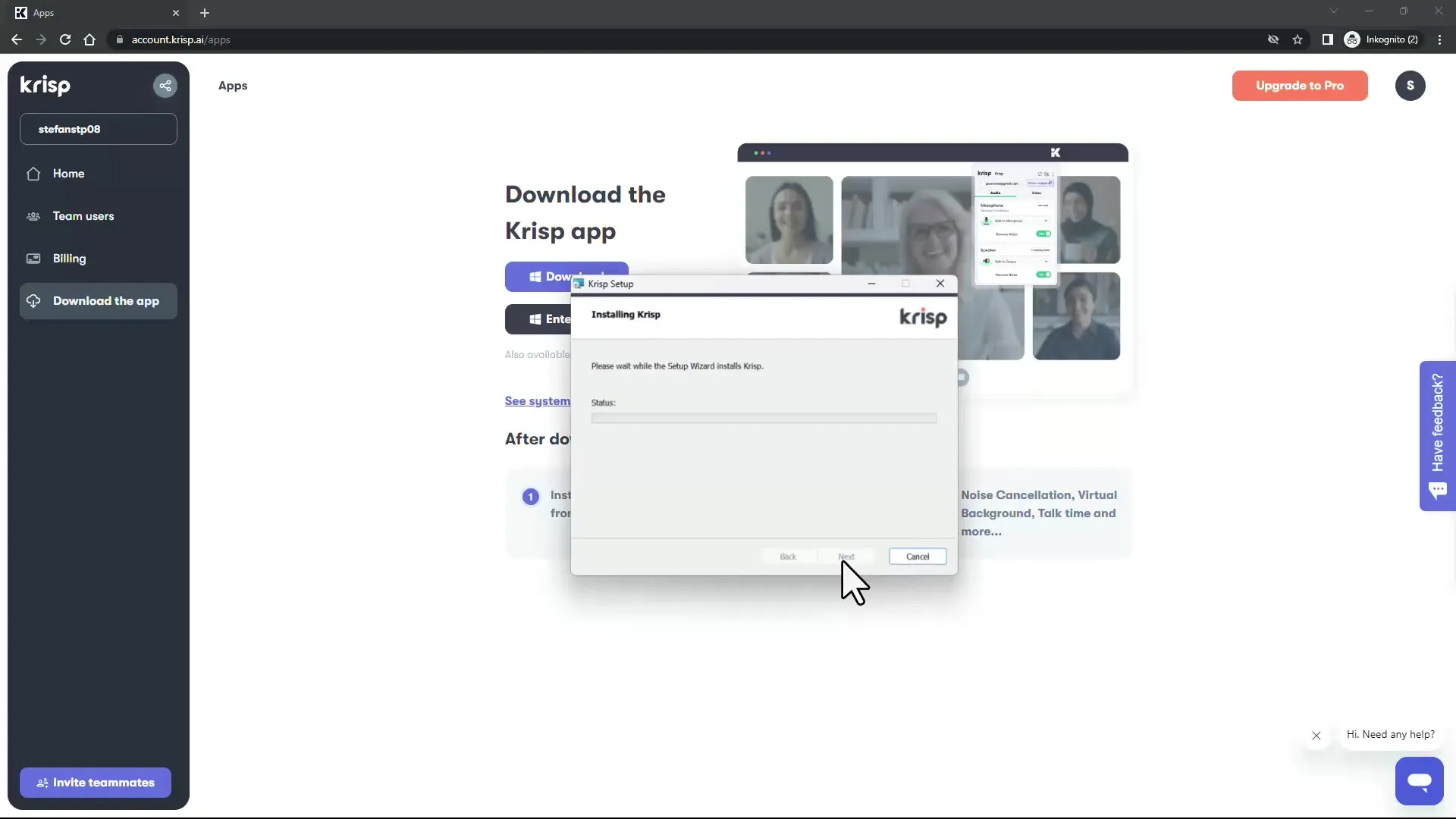This screenshot has width=1456, height=819.
Task: Click the Upgrade to Pro button
Action: coord(1300,85)
